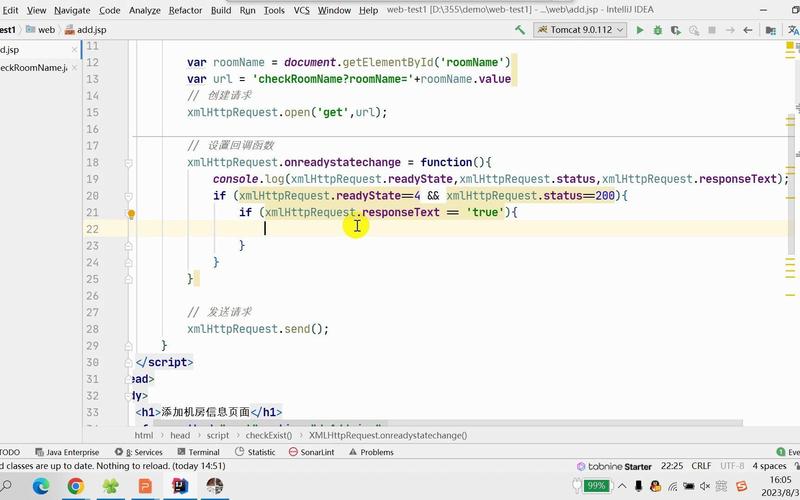The height and width of the screenshot is (500, 800).
Task: Open the Code menu
Action: point(110,10)
